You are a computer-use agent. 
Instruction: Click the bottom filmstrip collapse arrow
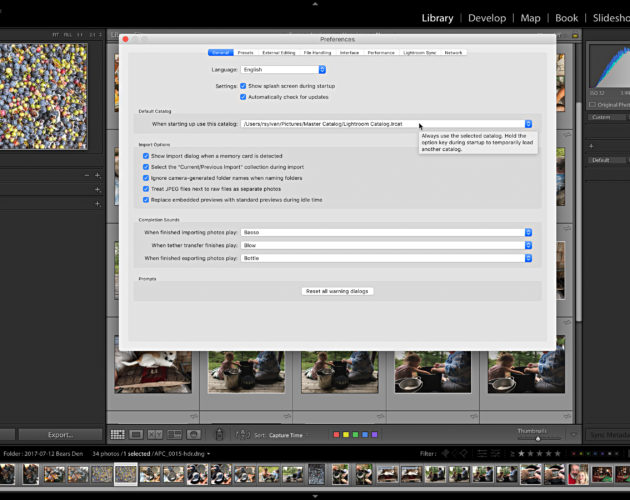[315, 496]
